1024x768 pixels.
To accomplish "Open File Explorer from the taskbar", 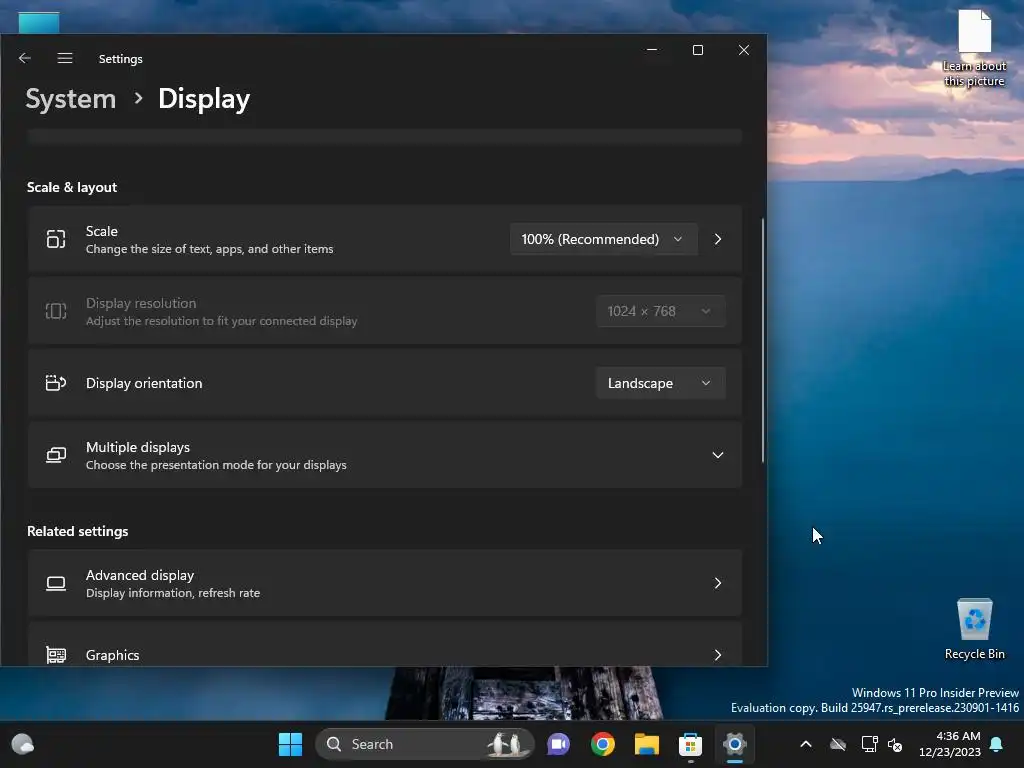I will point(647,744).
